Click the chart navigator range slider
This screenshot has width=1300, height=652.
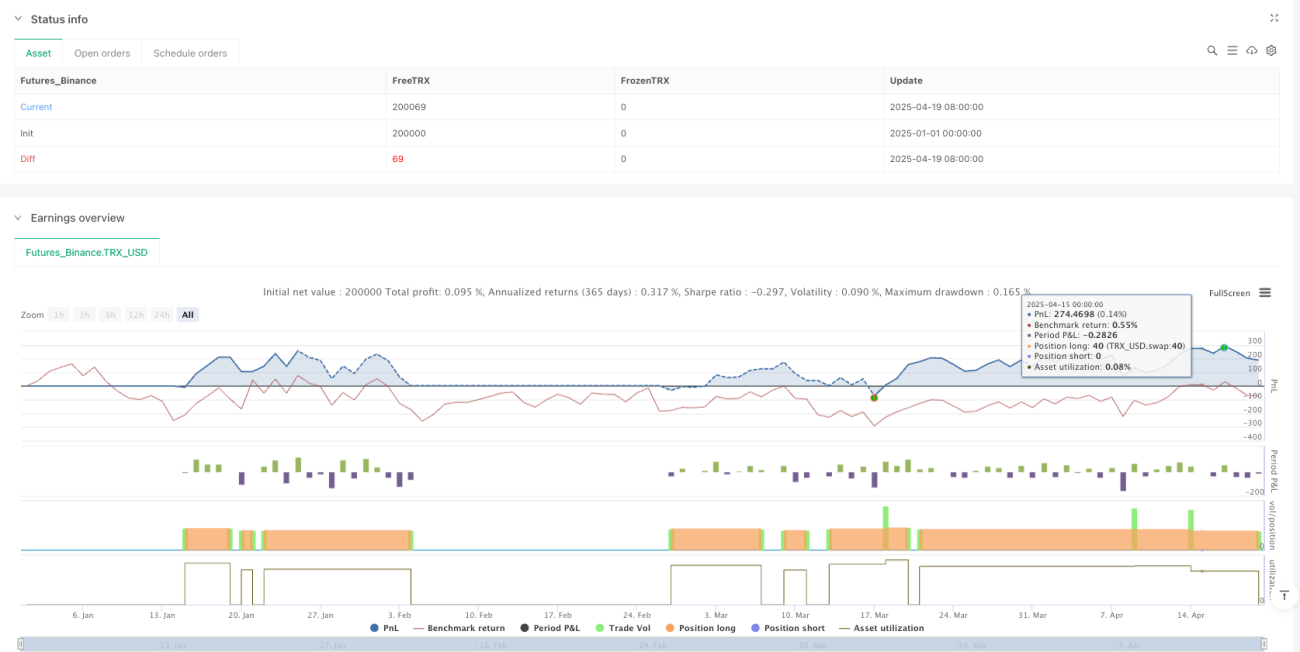tap(642, 645)
